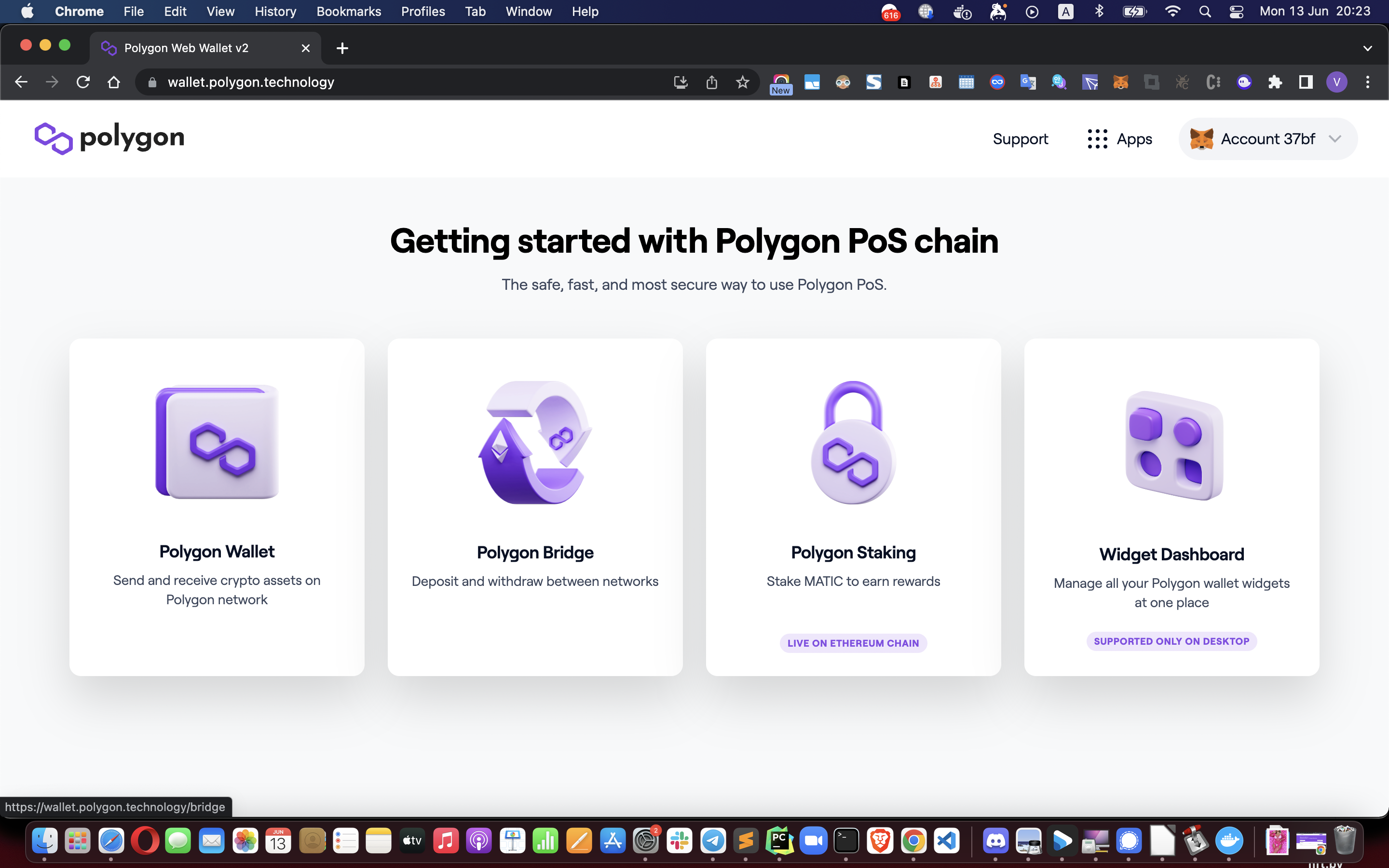1389x868 pixels.
Task: Expand Chrome tab search chevron
Action: click(1367, 48)
